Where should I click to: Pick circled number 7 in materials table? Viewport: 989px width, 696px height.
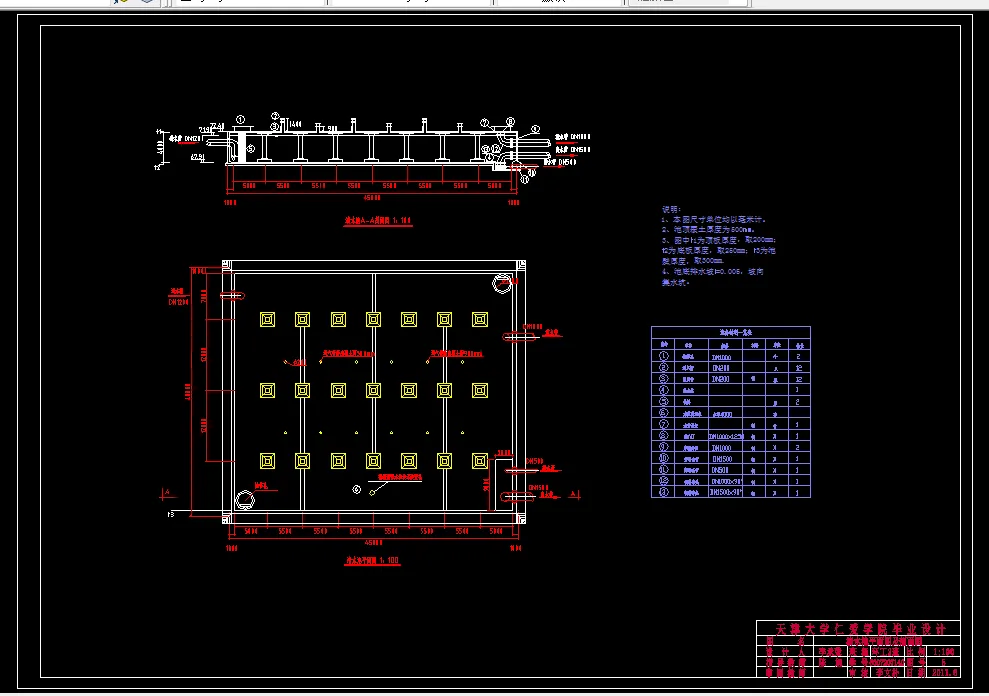(x=663, y=425)
